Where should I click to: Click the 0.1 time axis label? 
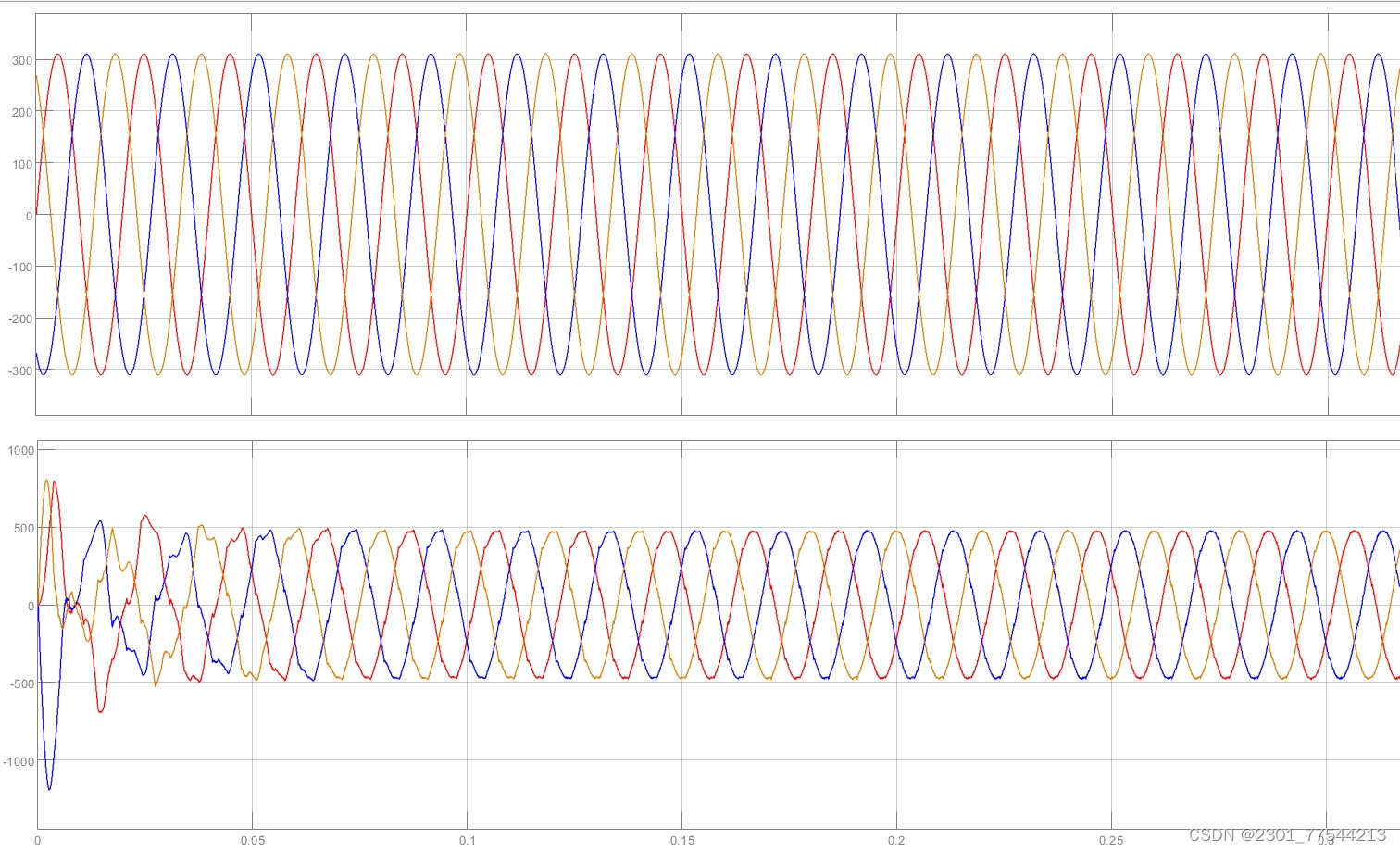tap(468, 841)
